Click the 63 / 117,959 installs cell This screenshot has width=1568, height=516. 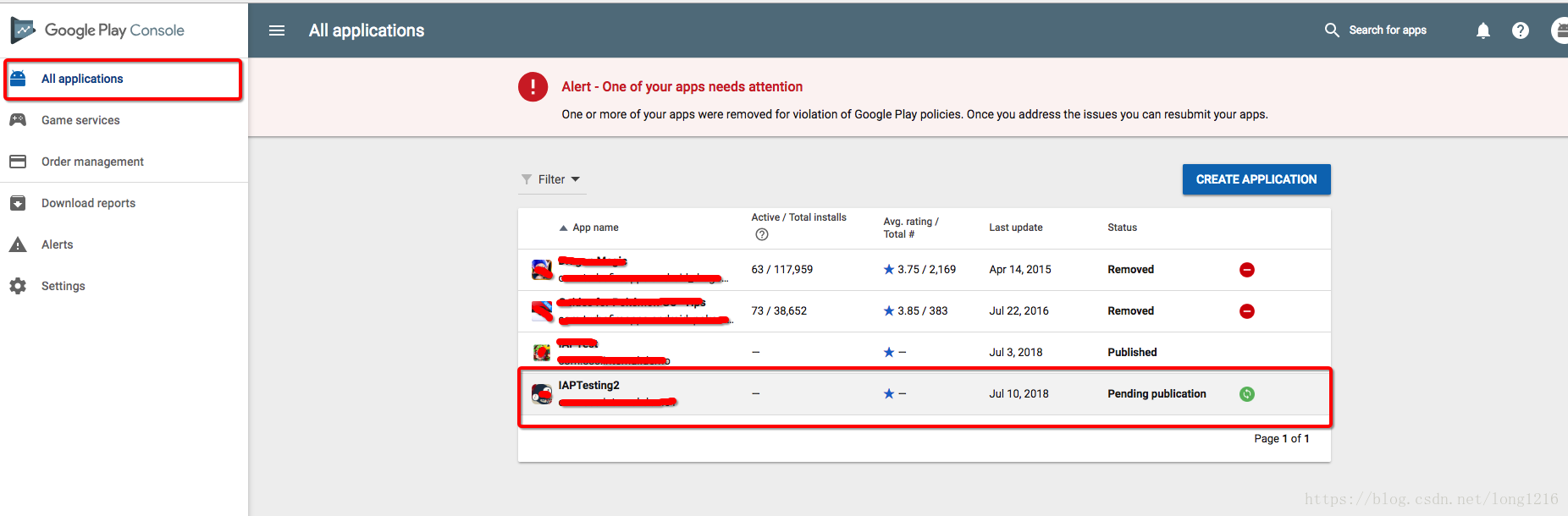[x=782, y=270]
